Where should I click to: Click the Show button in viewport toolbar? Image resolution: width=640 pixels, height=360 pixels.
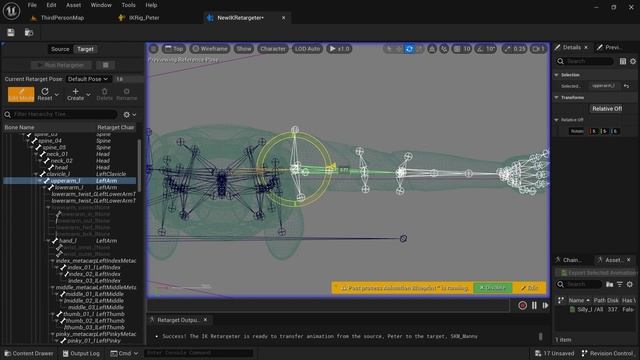click(244, 49)
